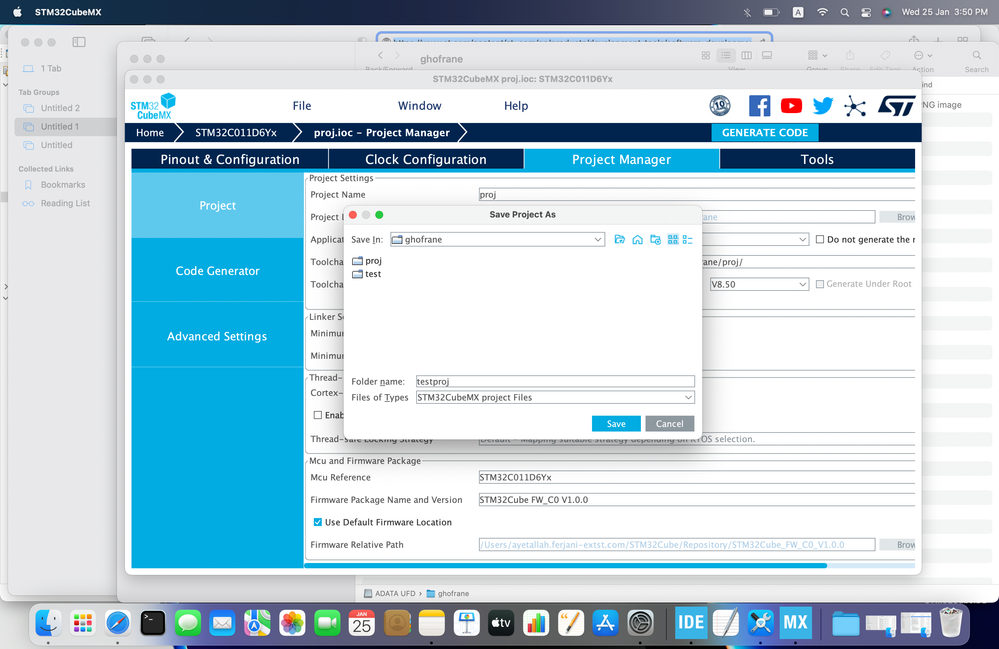
Task: Open Keynote from the dock
Action: point(466,623)
